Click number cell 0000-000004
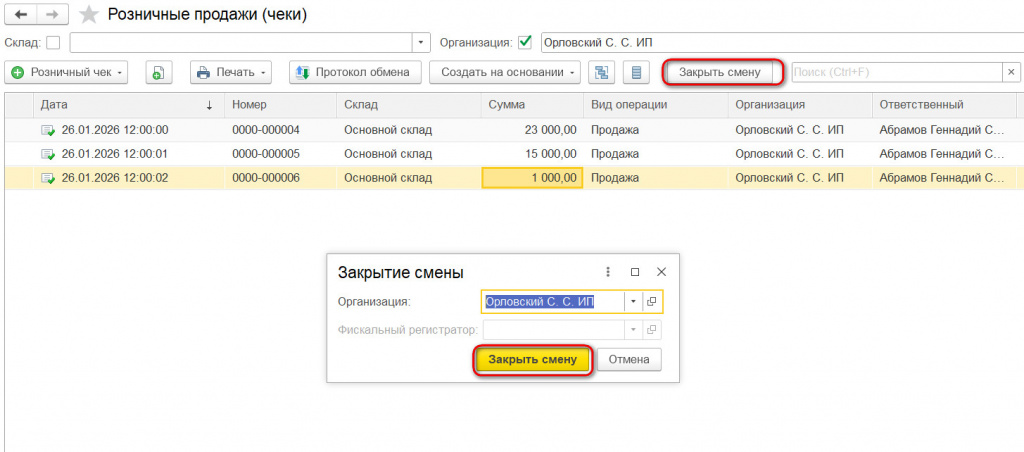The width and height of the screenshot is (1024, 452). click(x=266, y=130)
